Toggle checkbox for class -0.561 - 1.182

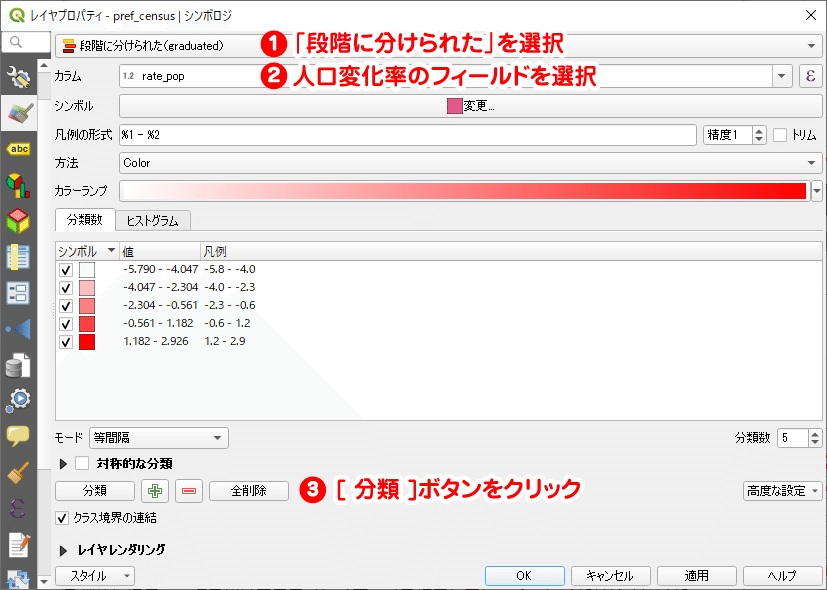click(66, 324)
